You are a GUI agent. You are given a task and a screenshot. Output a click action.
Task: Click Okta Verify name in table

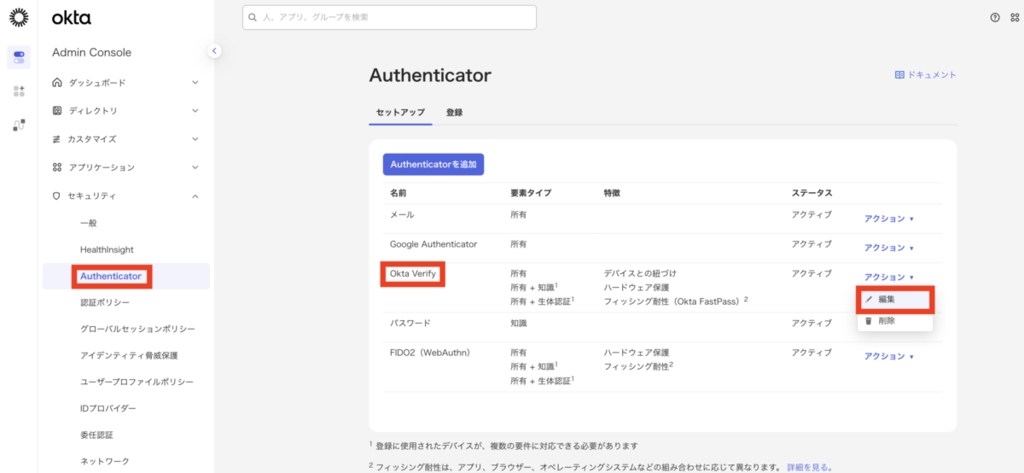413,273
